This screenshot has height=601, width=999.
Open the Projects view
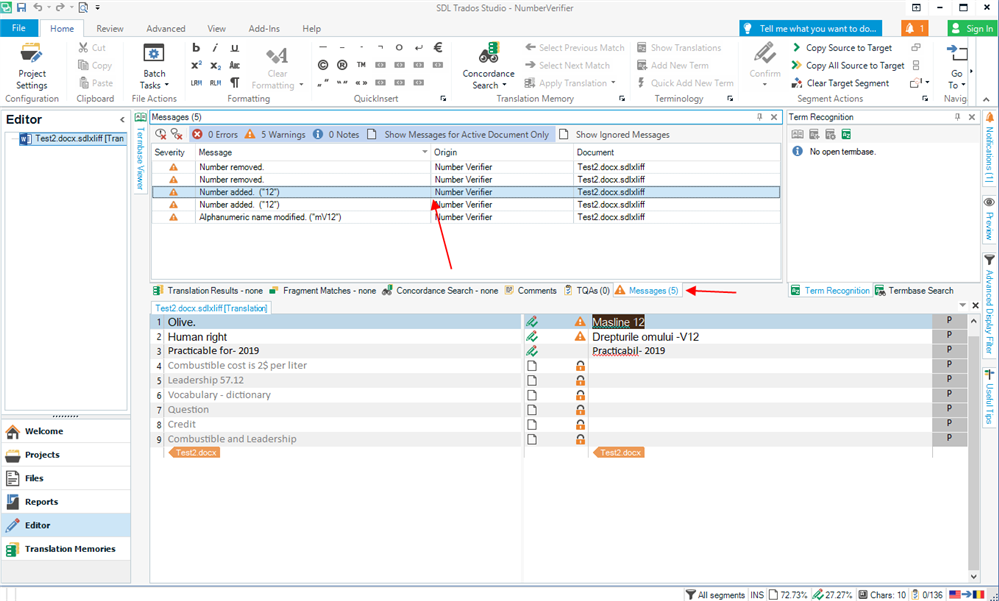coord(66,455)
